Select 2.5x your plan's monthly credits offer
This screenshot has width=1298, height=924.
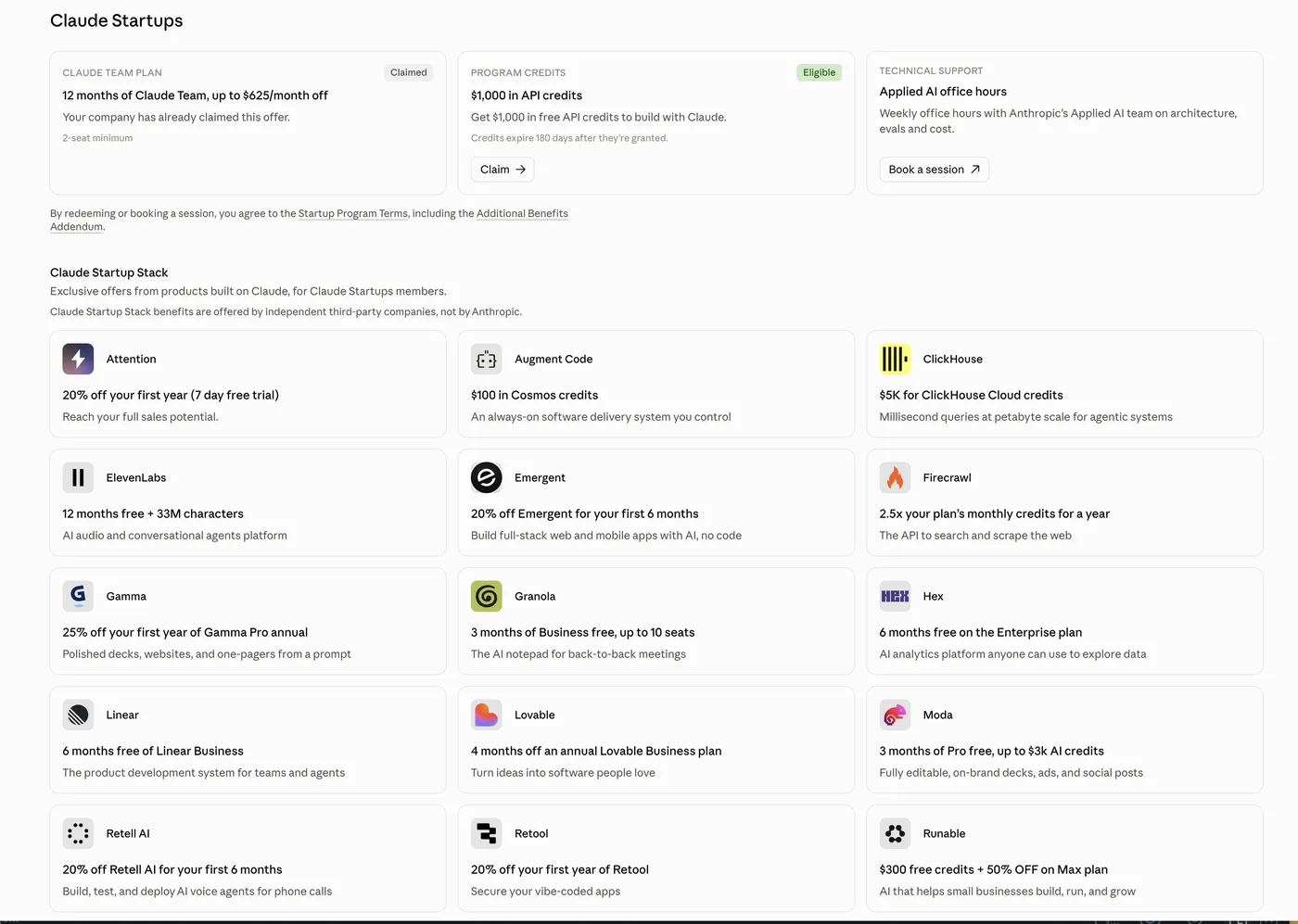[994, 513]
